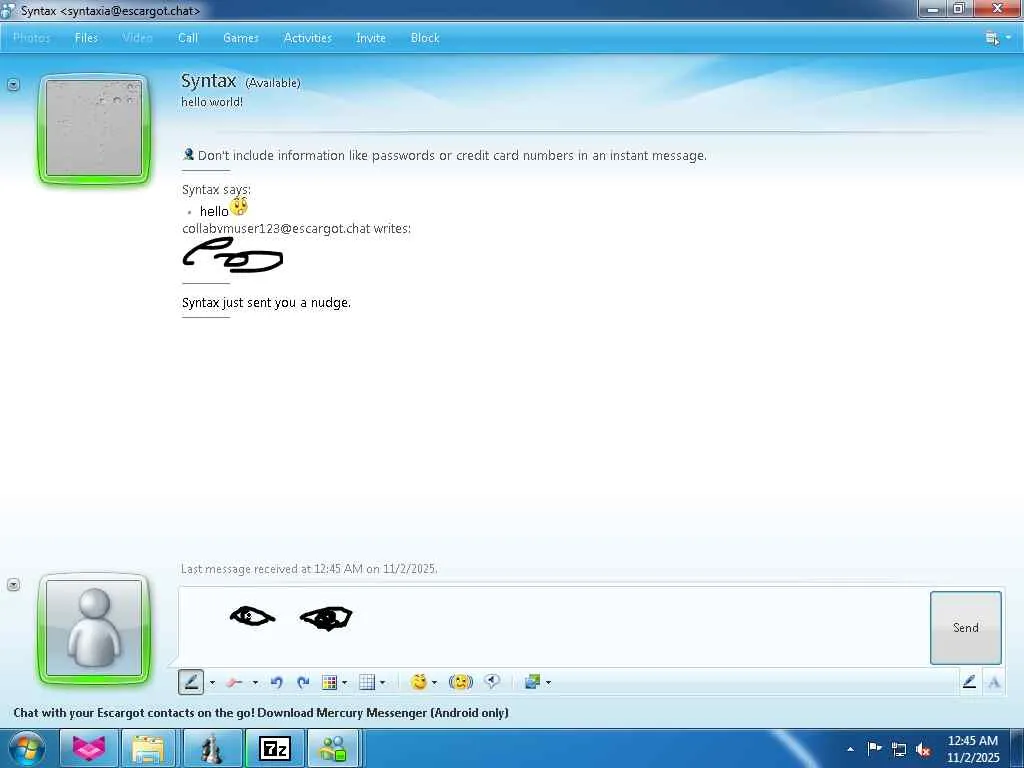Open the pink cat app in taskbar

pos(89,748)
